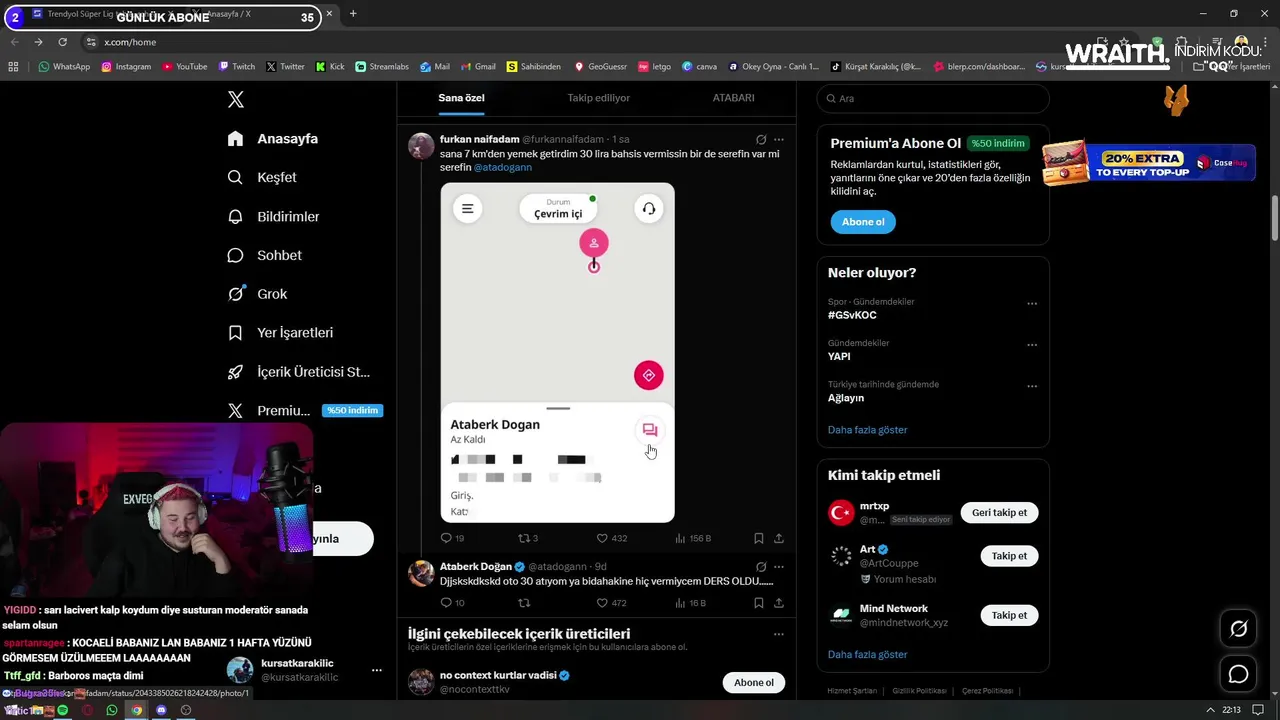This screenshot has width=1280, height=720.
Task: Open Discord from the taskbar
Action: tap(161, 710)
